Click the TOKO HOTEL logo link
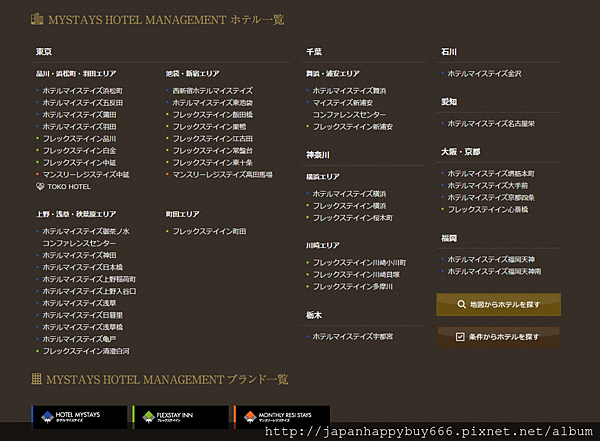600x441 pixels. (x=64, y=186)
